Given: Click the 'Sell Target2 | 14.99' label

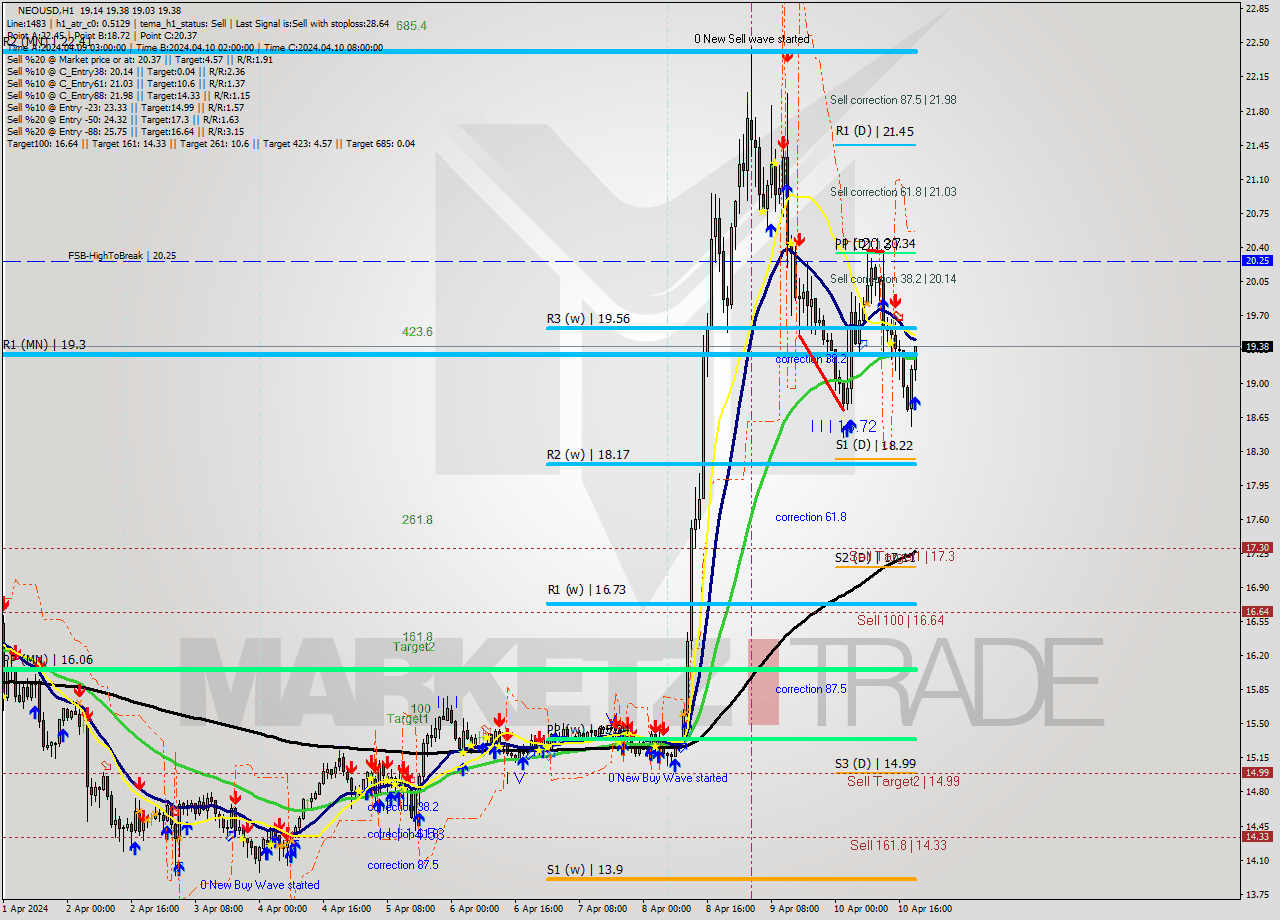Looking at the screenshot, I should [x=904, y=781].
